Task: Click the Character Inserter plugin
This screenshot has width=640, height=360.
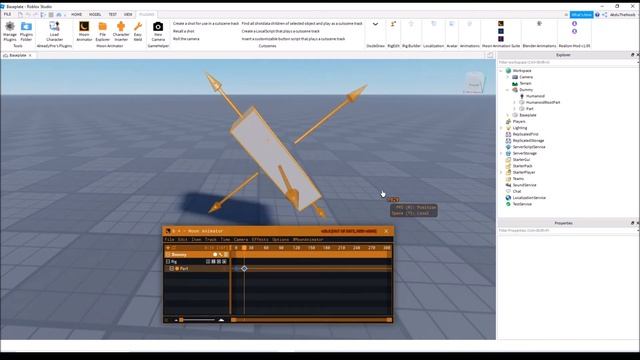Action: 121,31
